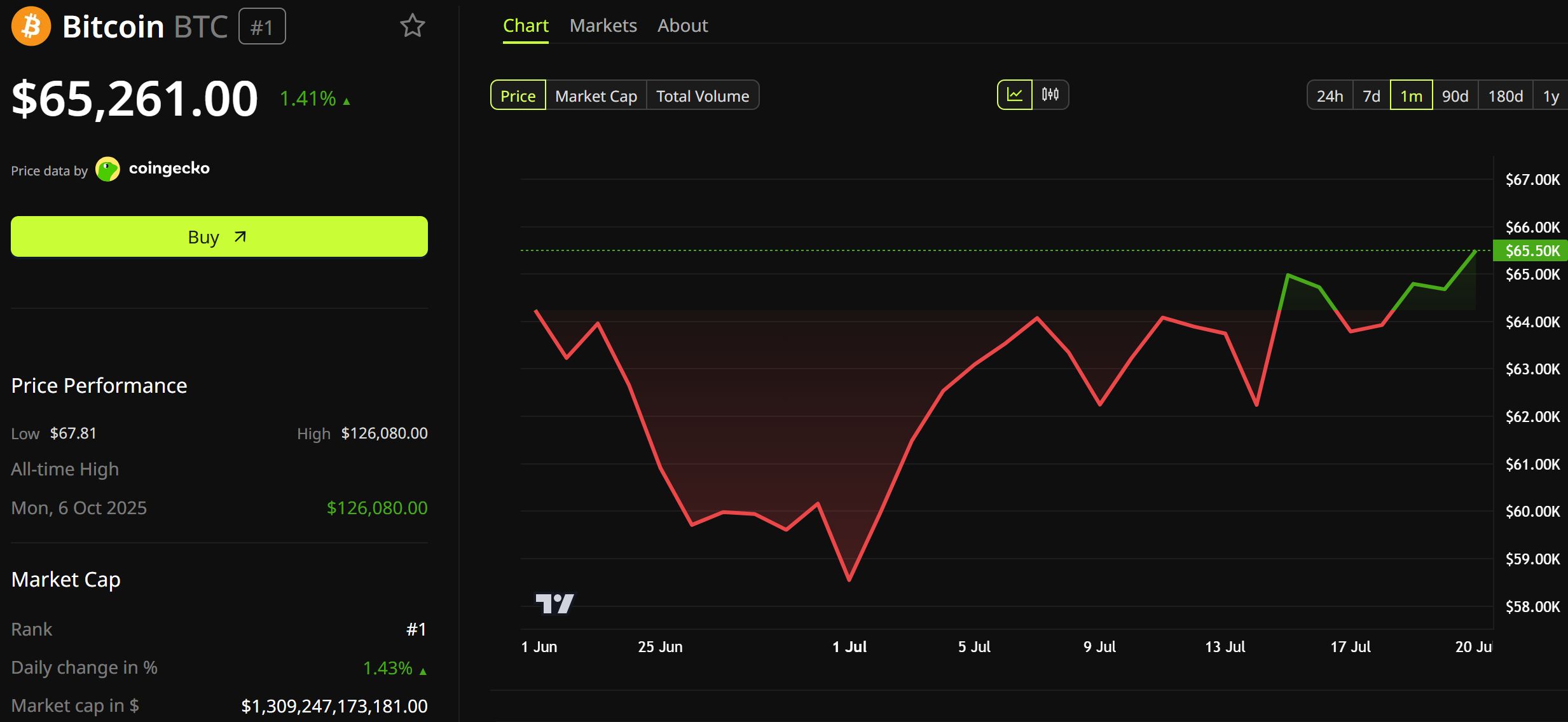The height and width of the screenshot is (722, 1568).
Task: Add Bitcoin to favorites via the star
Action: coord(412,26)
